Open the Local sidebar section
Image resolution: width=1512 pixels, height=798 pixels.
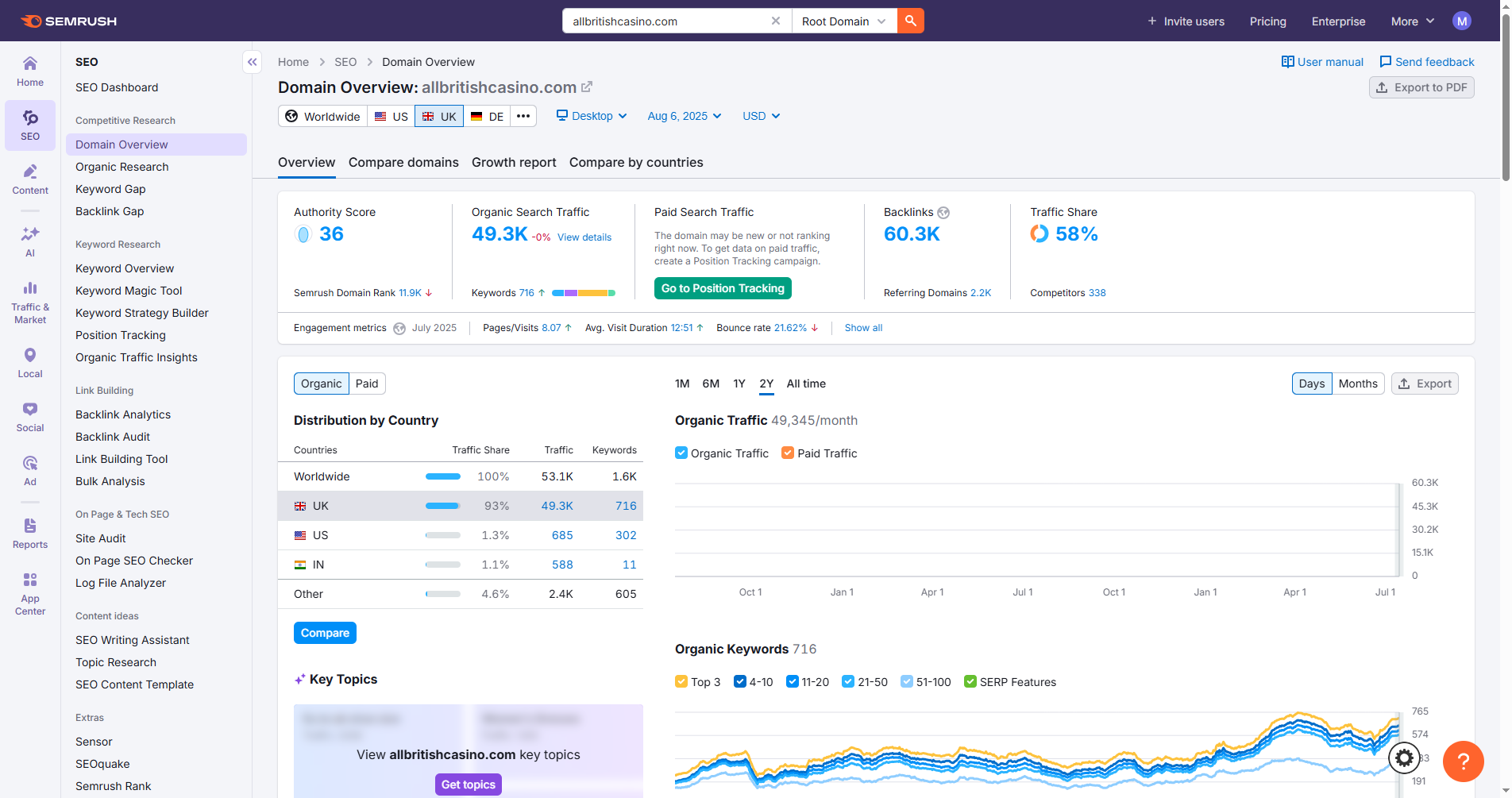[x=30, y=363]
